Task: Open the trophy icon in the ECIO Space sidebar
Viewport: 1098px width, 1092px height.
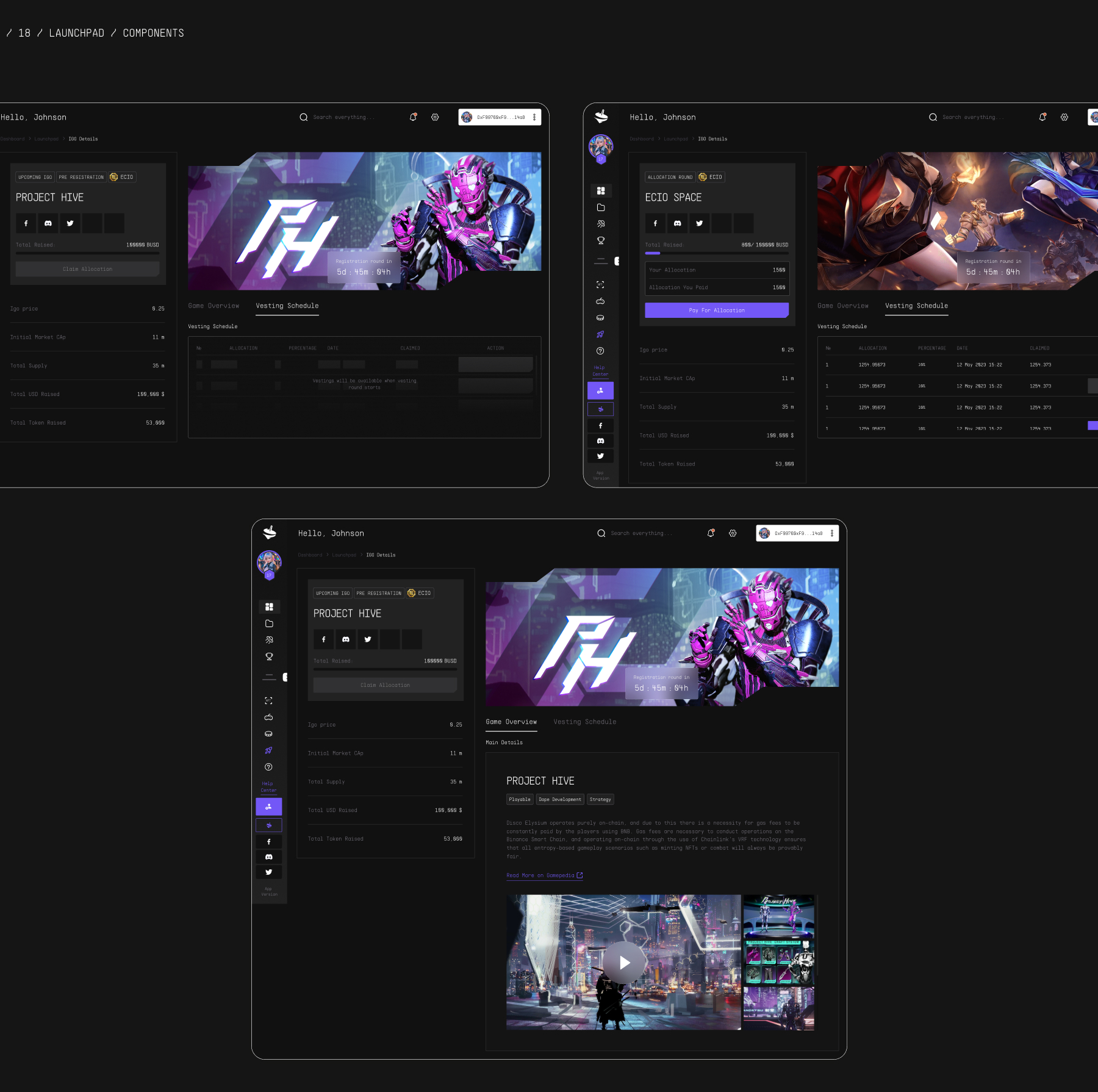Action: (600, 240)
